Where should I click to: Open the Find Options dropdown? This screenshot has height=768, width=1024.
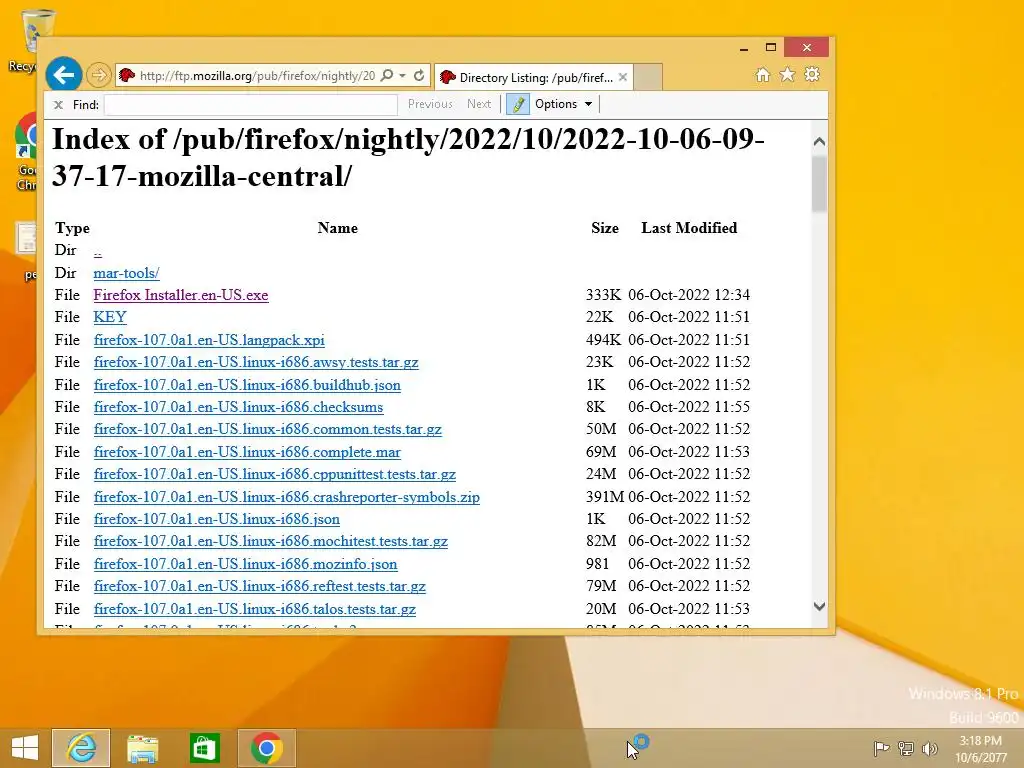point(564,104)
